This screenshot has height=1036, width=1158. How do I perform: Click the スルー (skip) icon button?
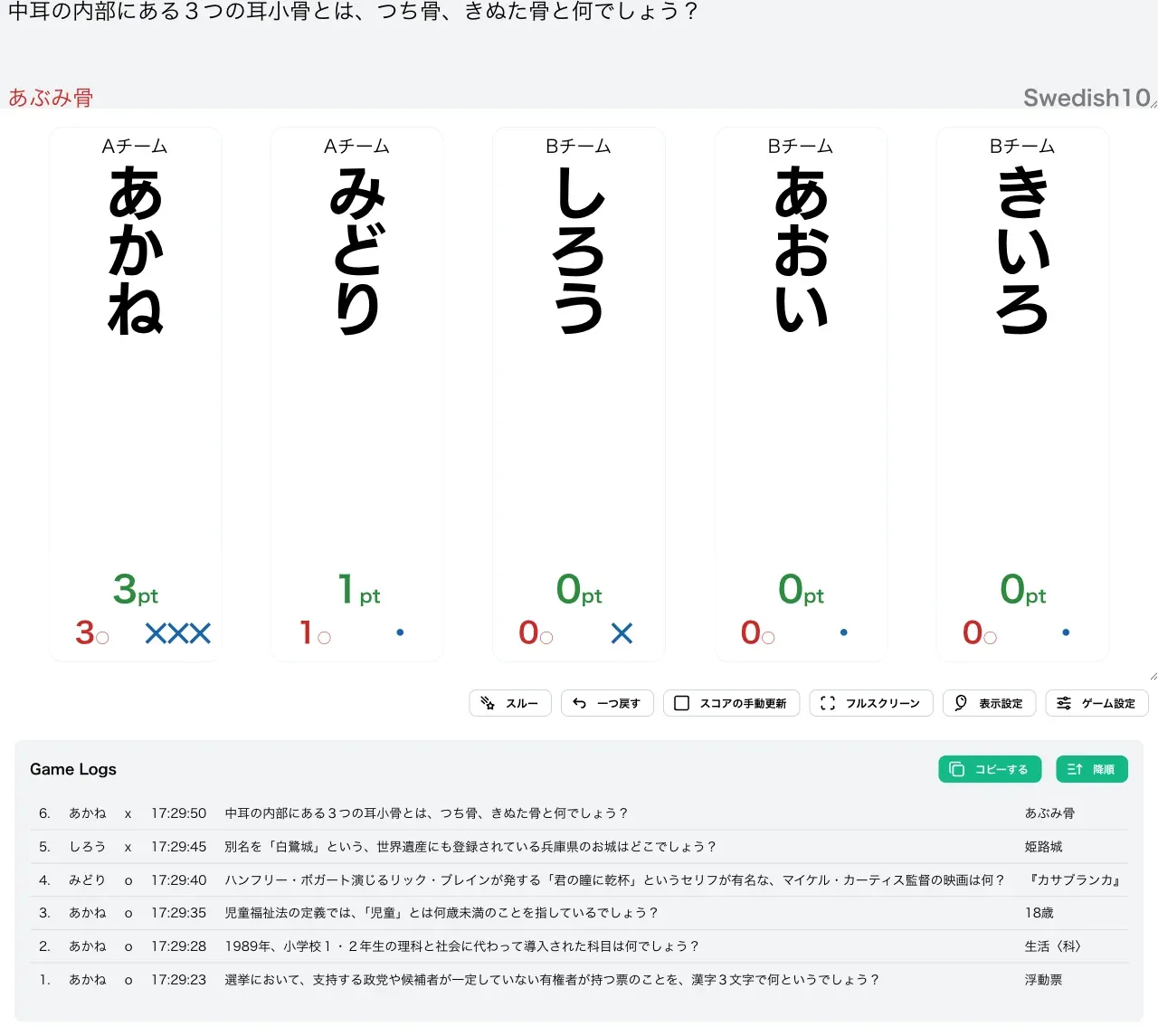pos(510,703)
